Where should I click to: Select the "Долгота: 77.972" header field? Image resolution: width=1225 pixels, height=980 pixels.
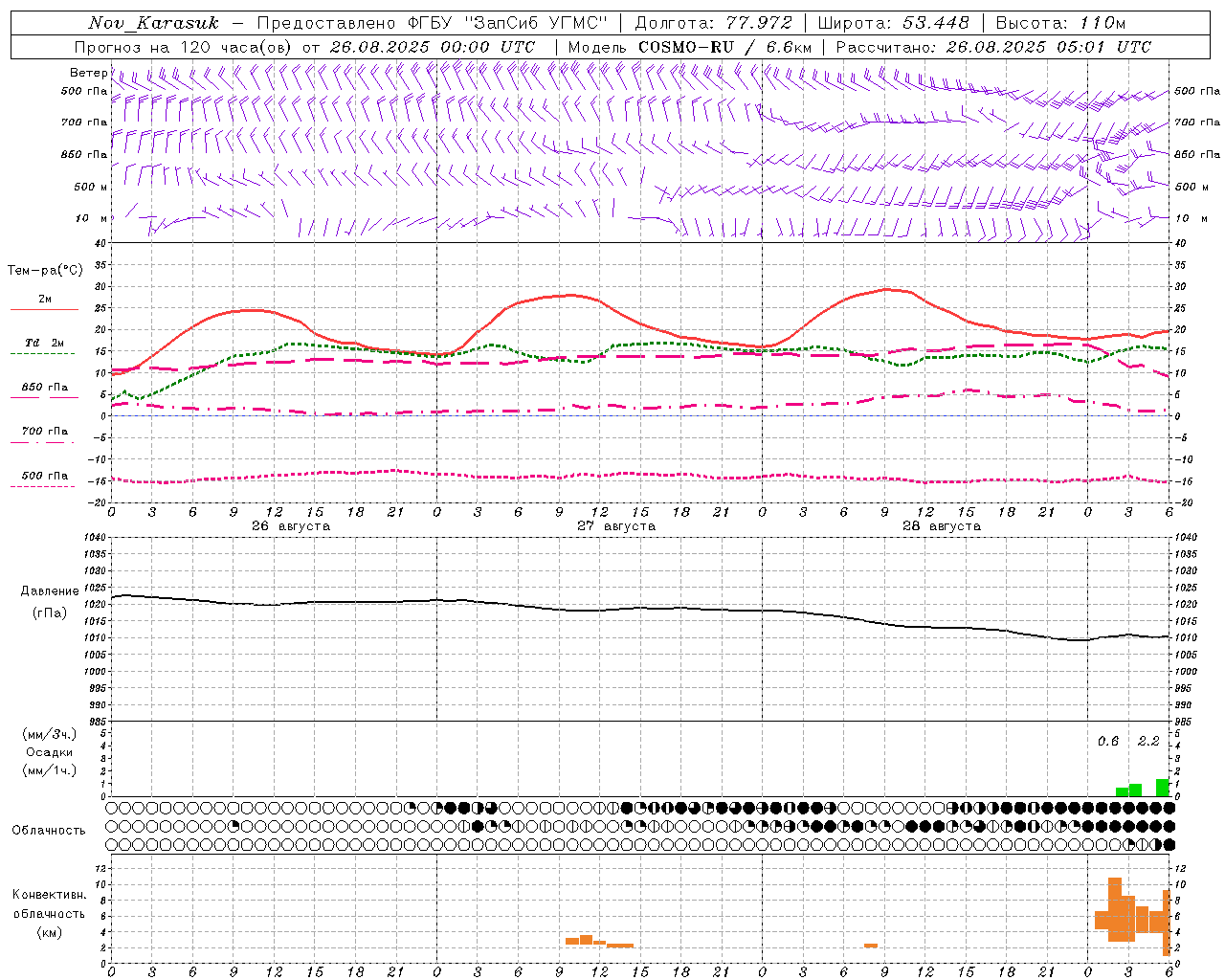coord(714,23)
